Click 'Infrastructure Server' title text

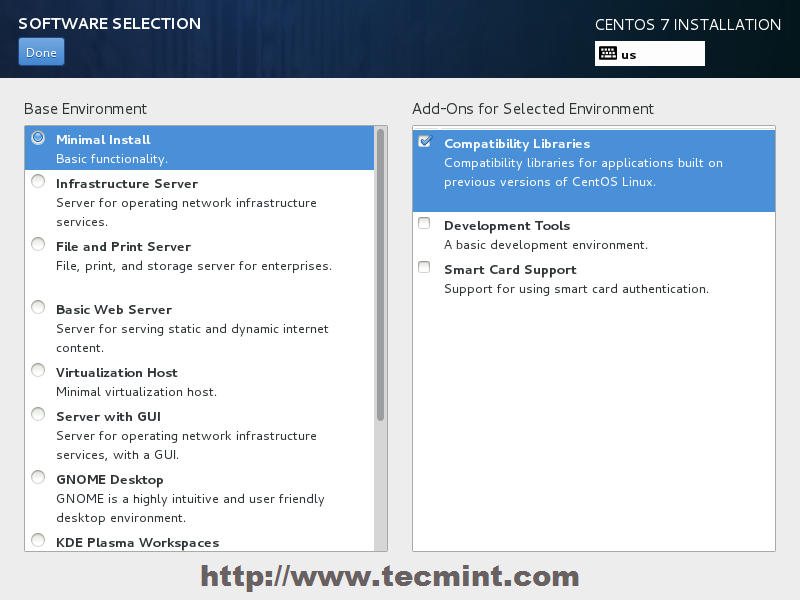tap(127, 184)
